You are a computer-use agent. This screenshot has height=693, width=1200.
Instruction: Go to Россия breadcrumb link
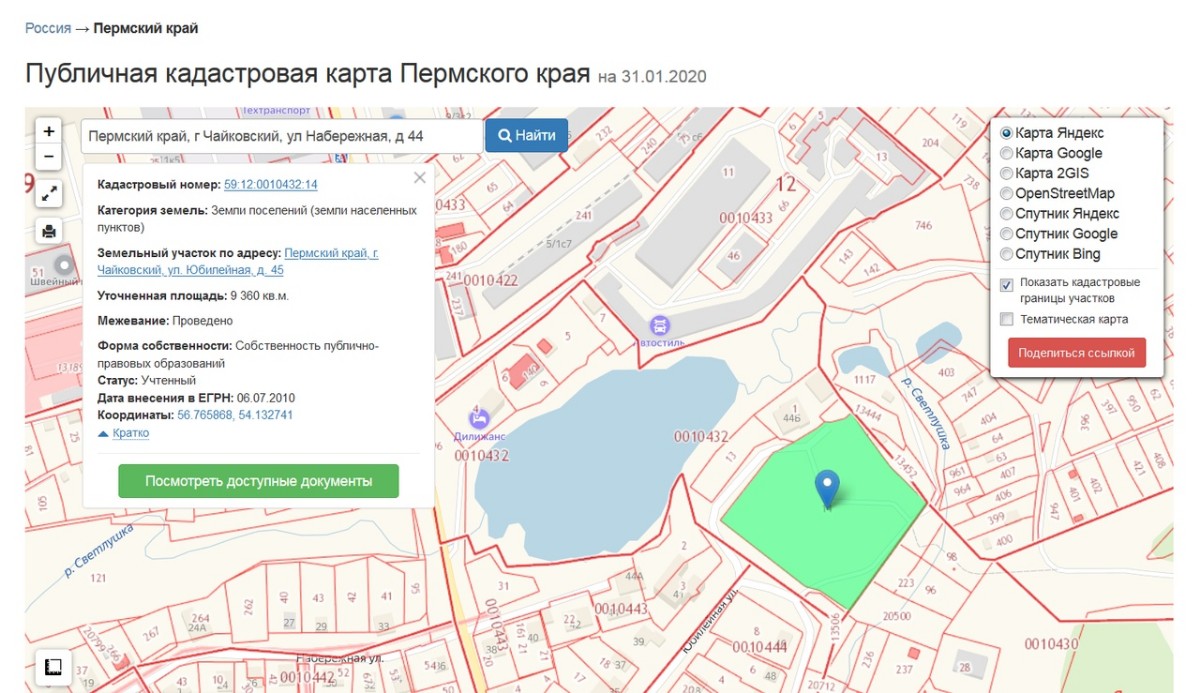tap(47, 28)
